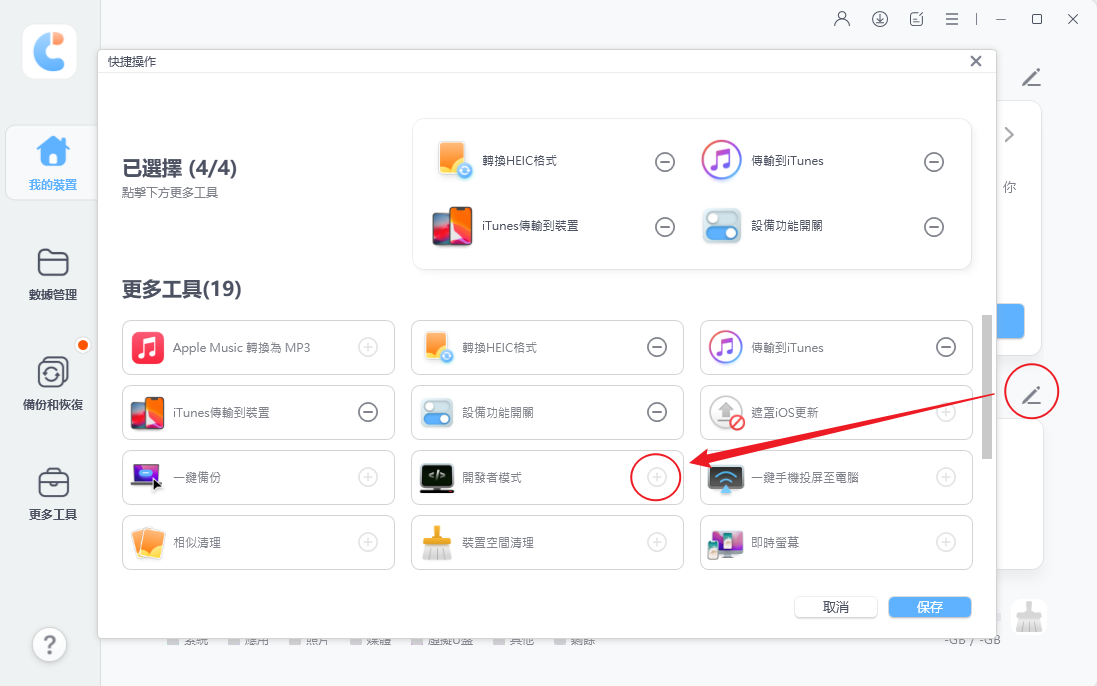Click the 相似清理 orange photos icon
This screenshot has height=686, width=1097.
click(x=148, y=543)
